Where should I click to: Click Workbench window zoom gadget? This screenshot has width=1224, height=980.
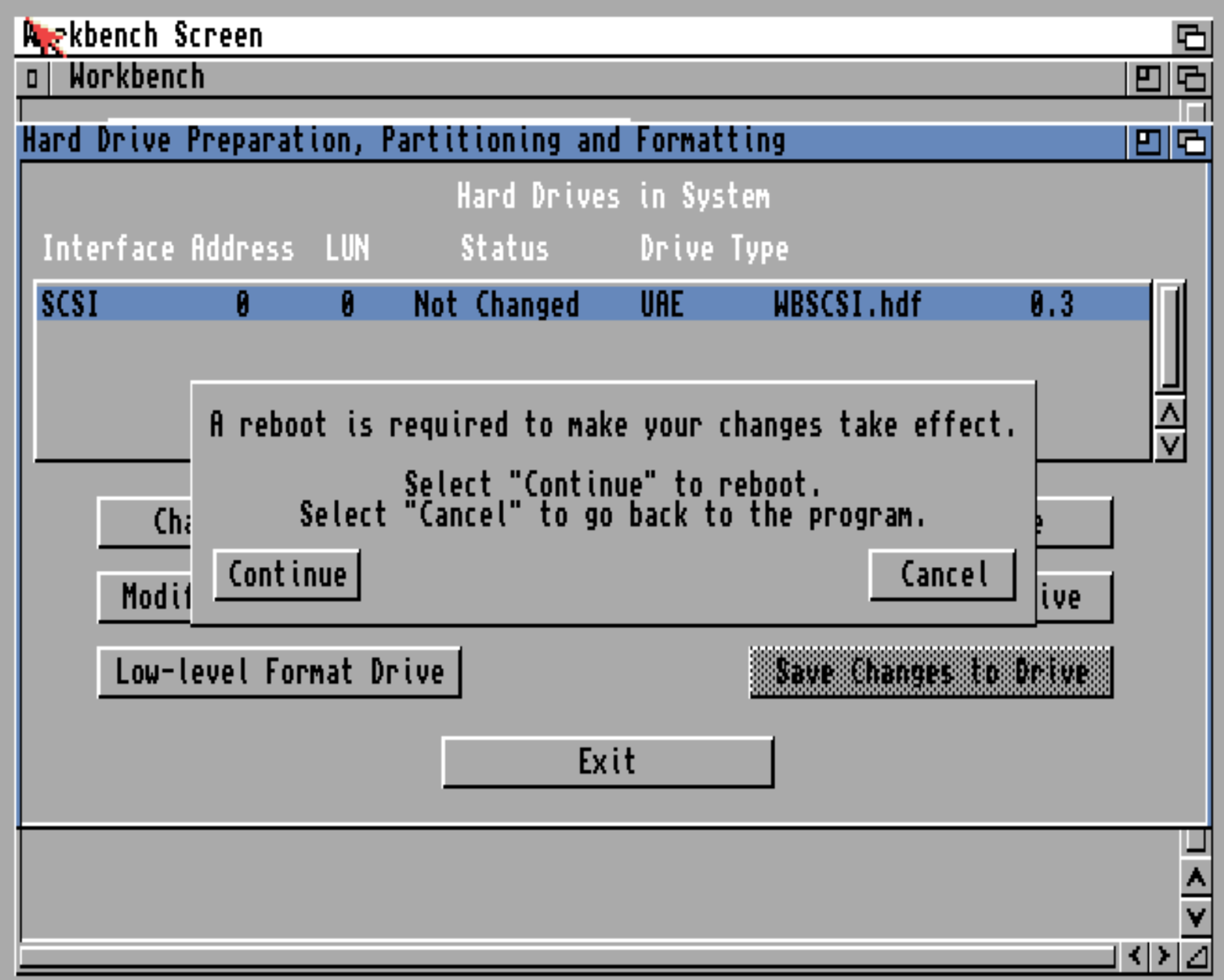(x=1147, y=78)
